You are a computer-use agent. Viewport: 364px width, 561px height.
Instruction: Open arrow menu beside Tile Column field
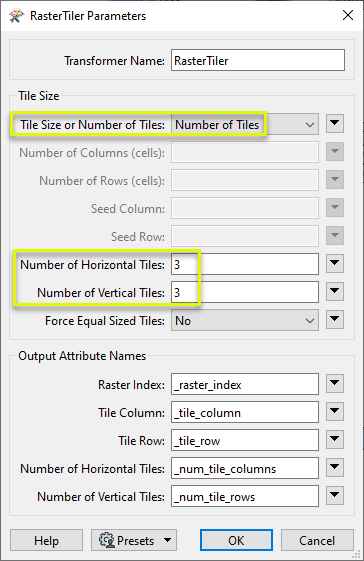[335, 412]
